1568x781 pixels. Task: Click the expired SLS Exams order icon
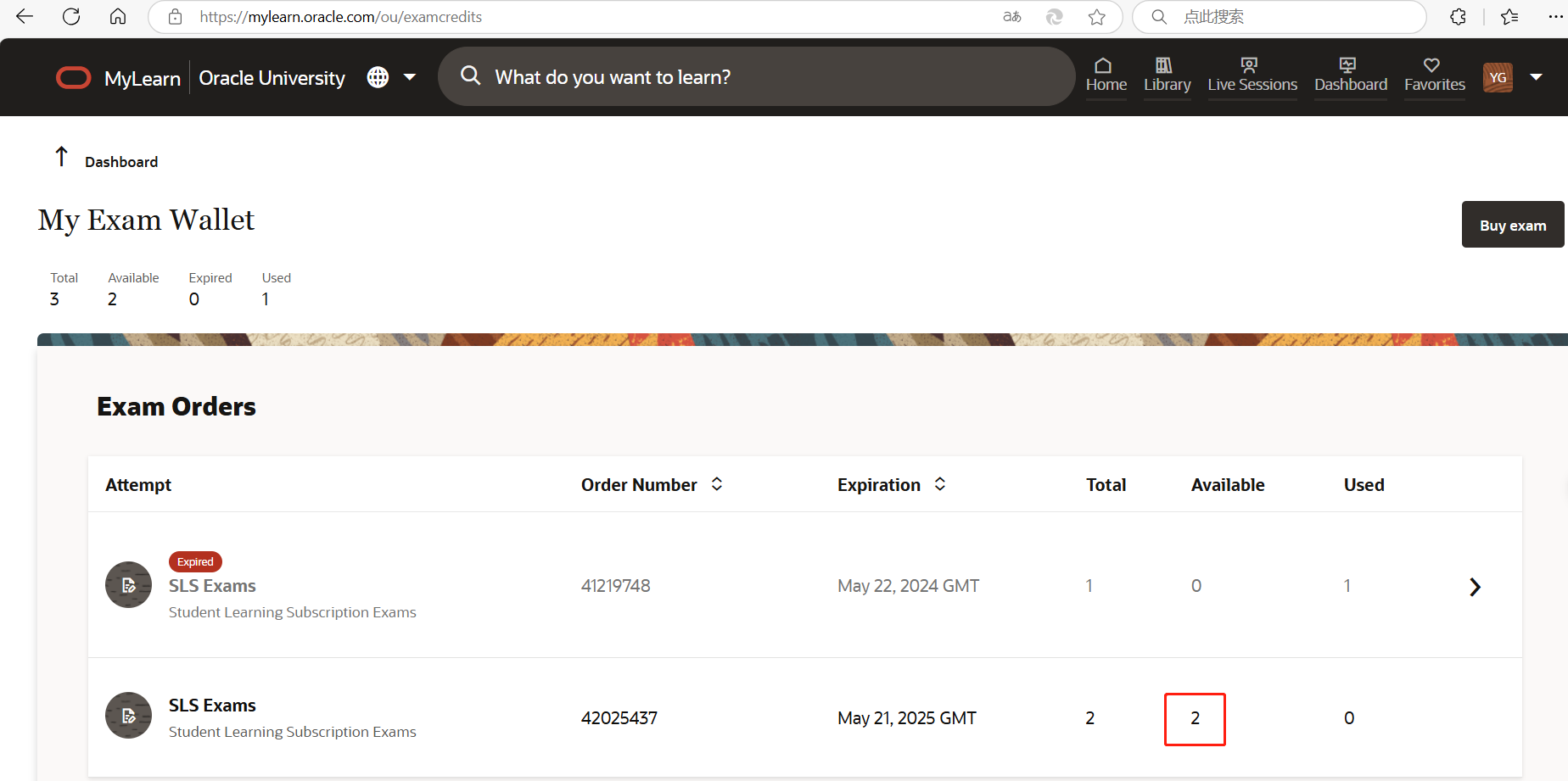[128, 585]
